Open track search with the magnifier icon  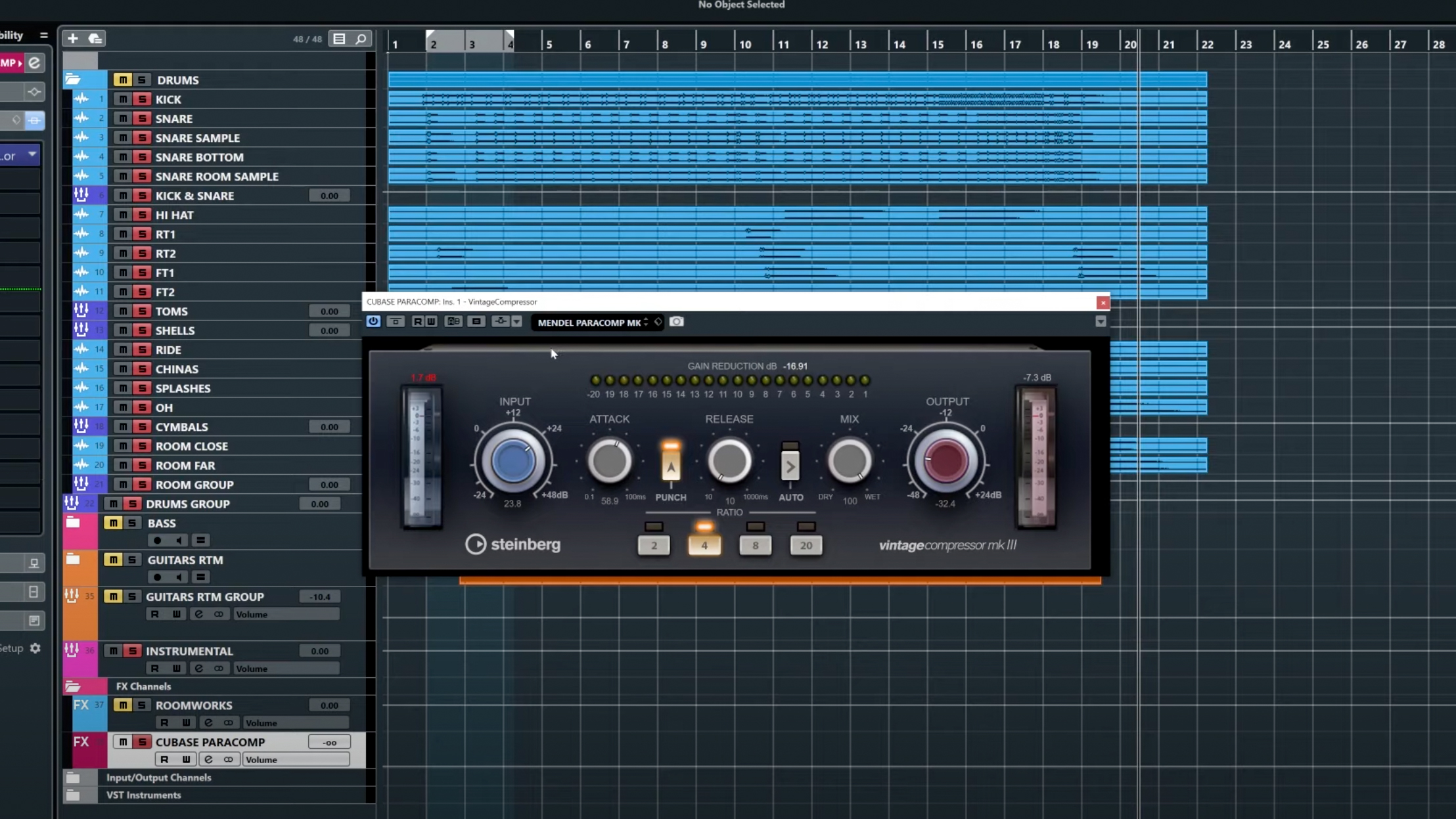click(359, 39)
